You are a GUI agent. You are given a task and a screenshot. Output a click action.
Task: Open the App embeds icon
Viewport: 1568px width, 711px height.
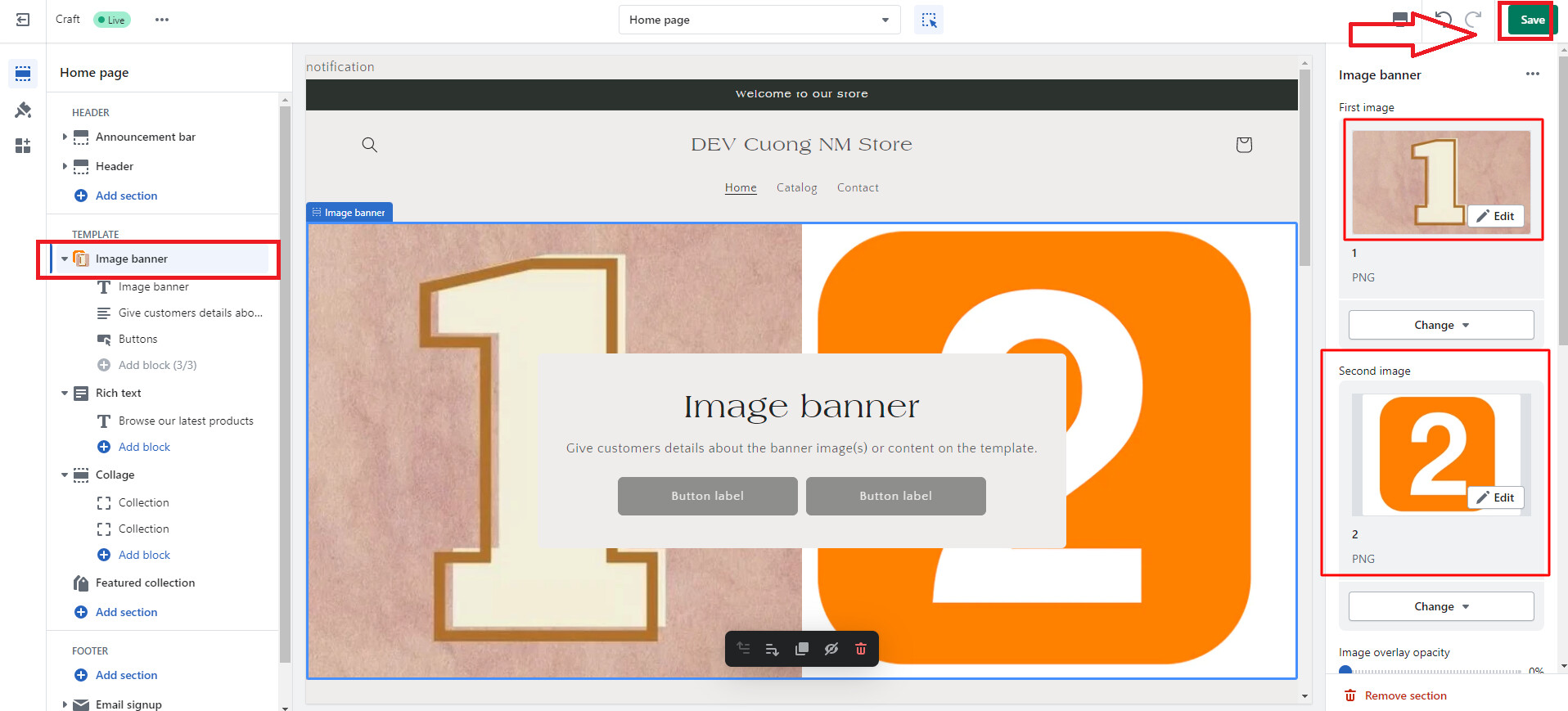[x=23, y=146]
